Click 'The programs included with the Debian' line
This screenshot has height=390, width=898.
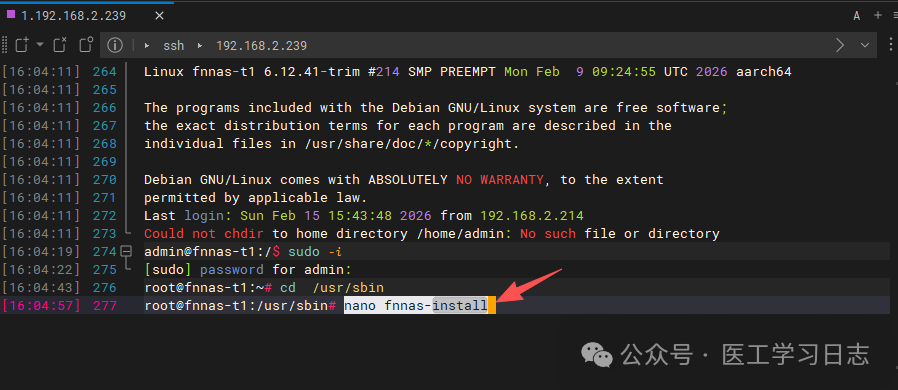[x=436, y=108]
